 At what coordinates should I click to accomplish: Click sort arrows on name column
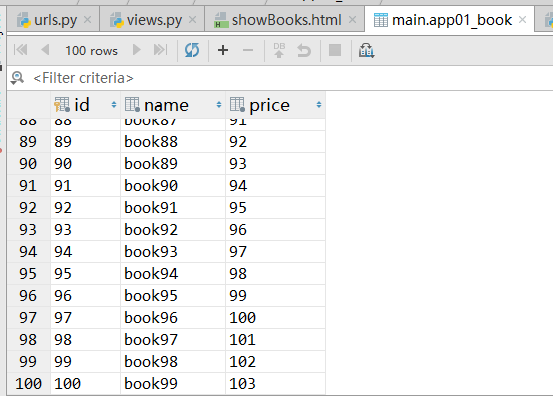(x=219, y=105)
